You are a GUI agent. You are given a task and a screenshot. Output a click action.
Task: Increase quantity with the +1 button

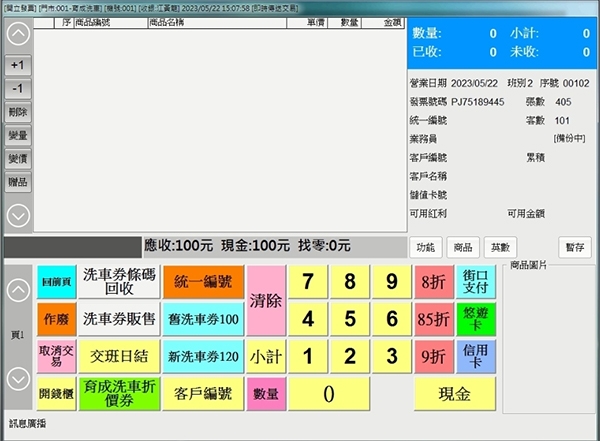coord(18,65)
